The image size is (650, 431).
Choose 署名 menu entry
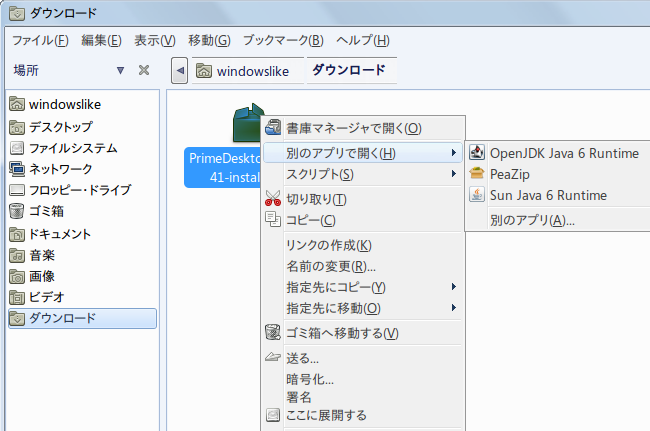[363, 397]
